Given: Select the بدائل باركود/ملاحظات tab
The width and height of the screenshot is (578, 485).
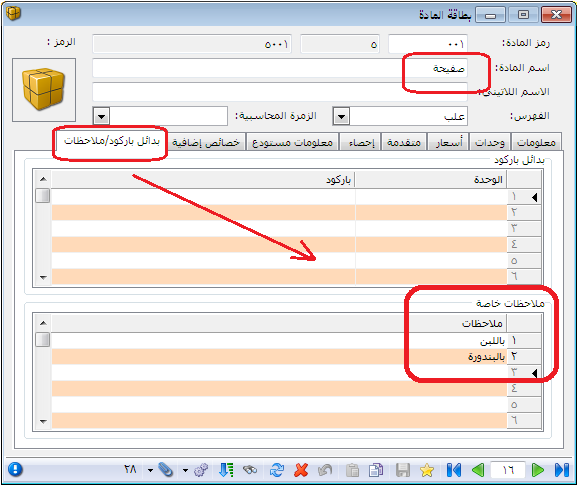Looking at the screenshot, I should click(112, 141).
